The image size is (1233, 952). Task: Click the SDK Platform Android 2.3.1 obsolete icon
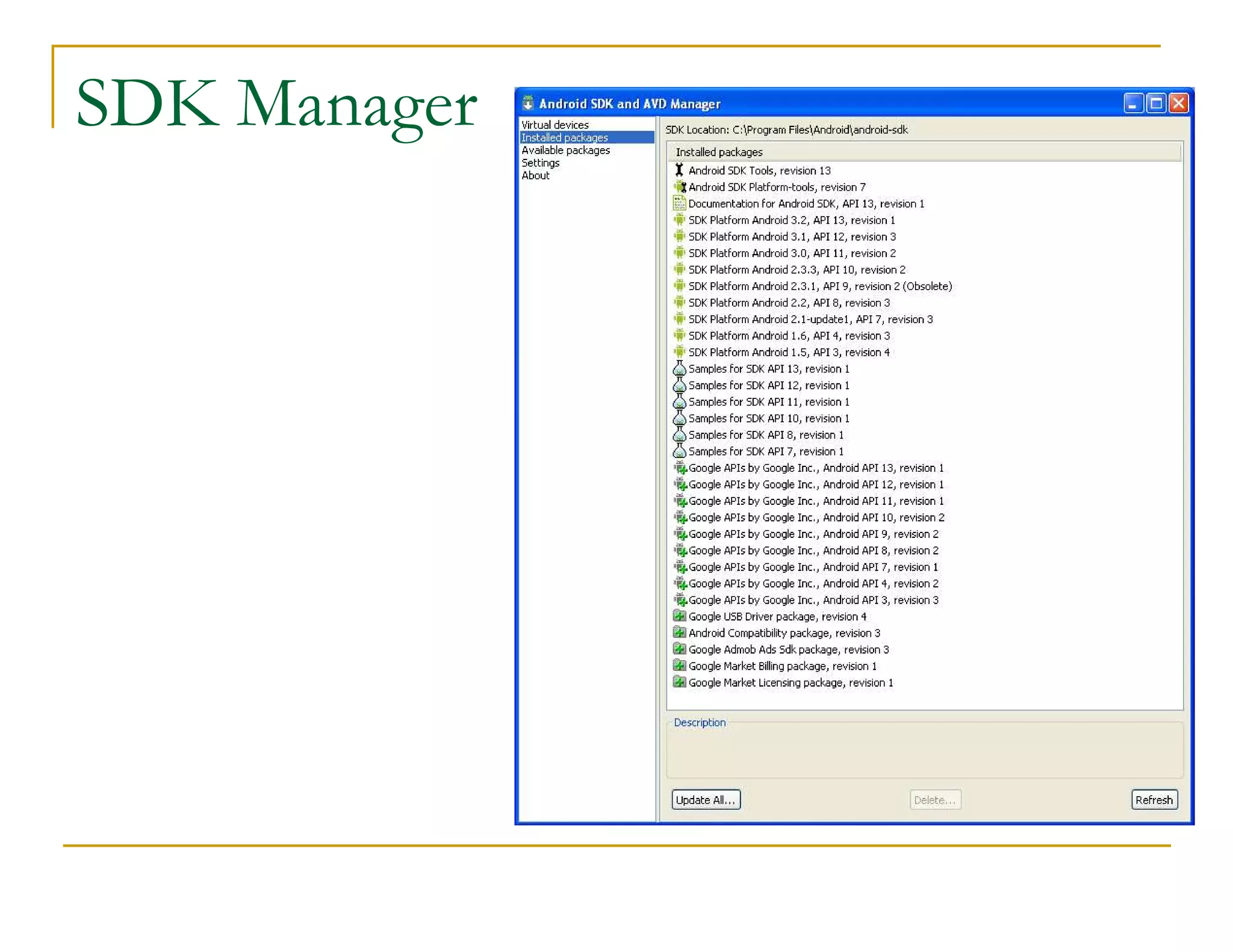[x=679, y=286]
